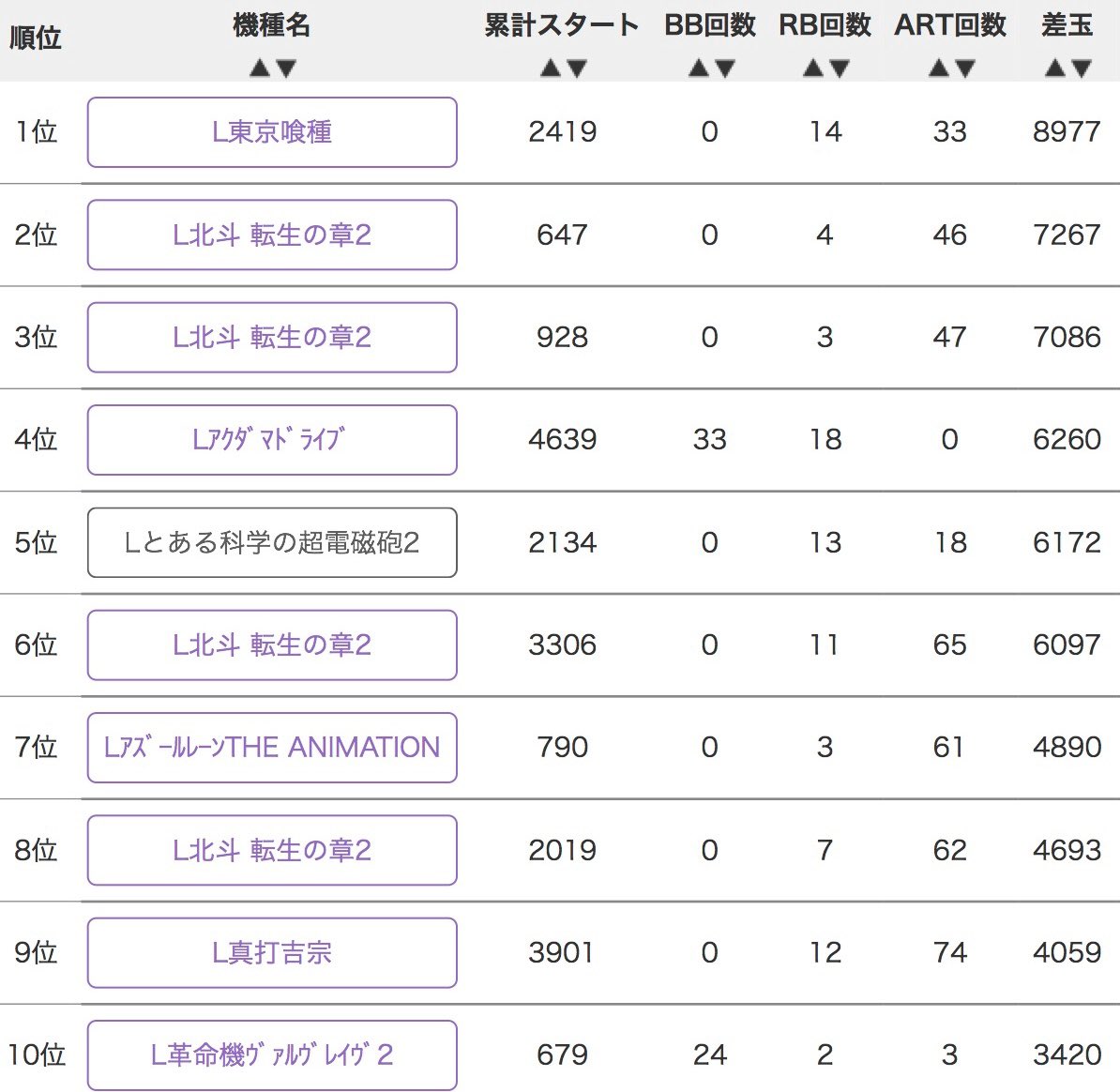Sort RB回数 descending with down arrow
This screenshot has height=1092, width=1120.
click(840, 68)
